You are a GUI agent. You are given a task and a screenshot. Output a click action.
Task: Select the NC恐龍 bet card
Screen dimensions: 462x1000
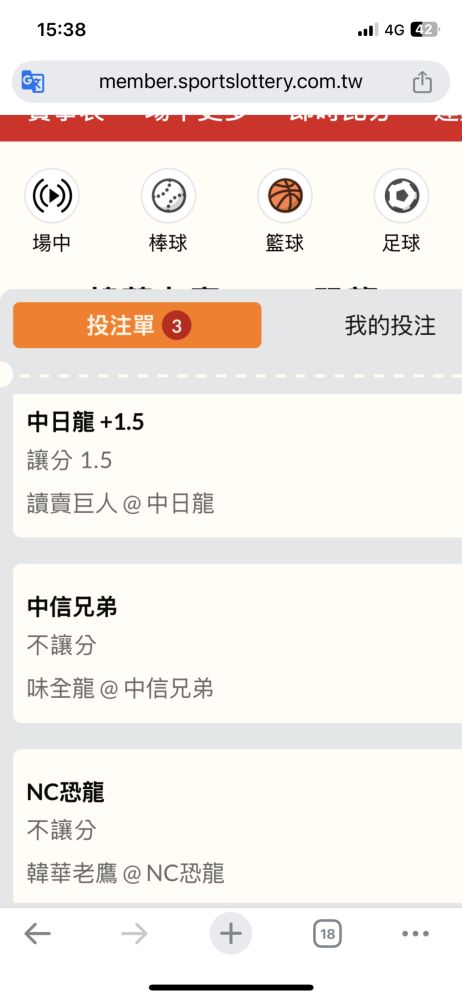pyautogui.click(x=237, y=827)
